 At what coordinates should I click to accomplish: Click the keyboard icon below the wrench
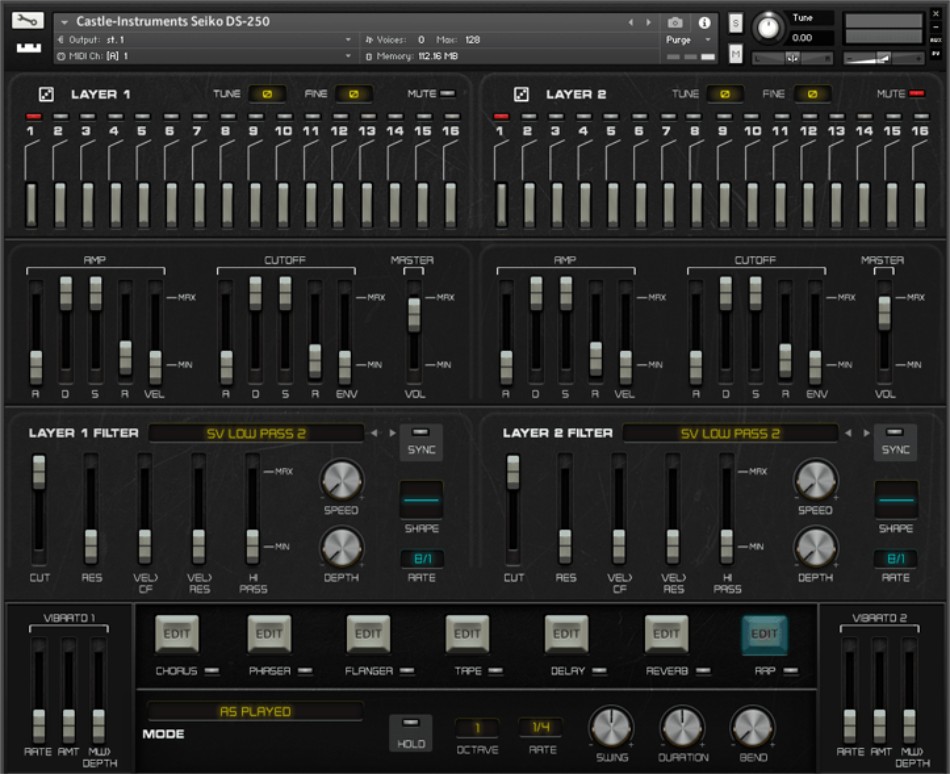(28, 47)
